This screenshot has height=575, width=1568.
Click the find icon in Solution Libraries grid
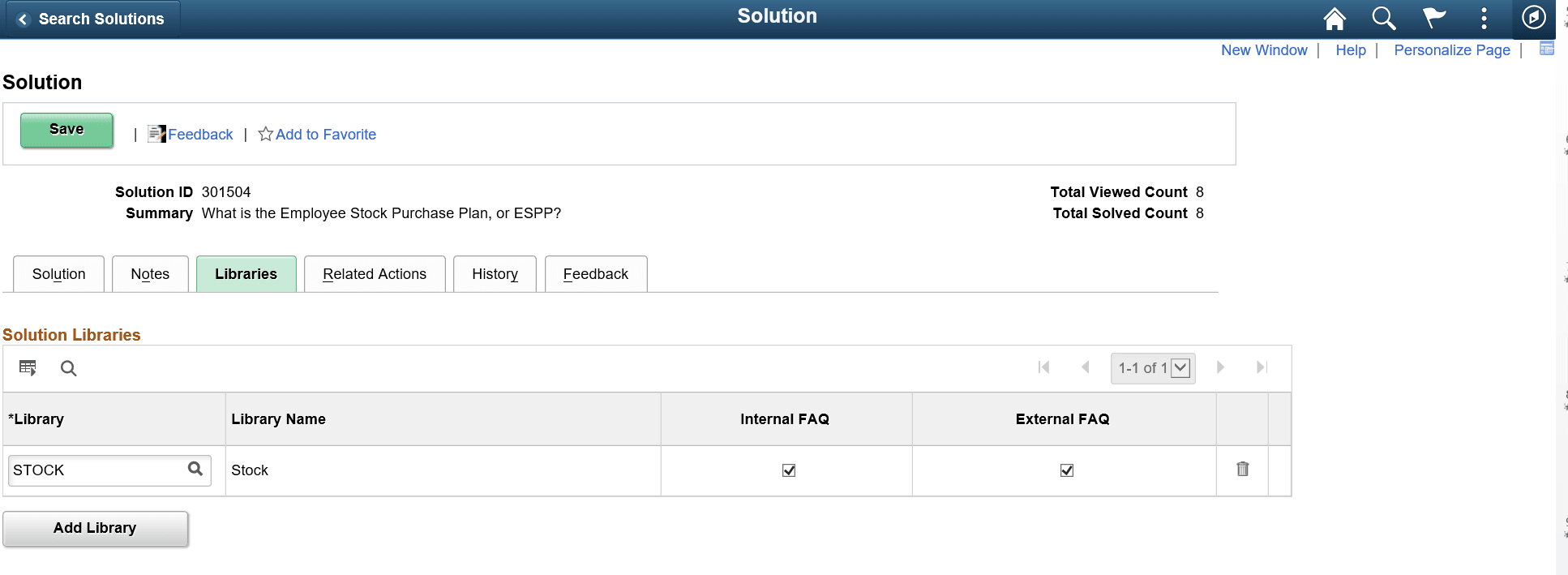click(68, 367)
